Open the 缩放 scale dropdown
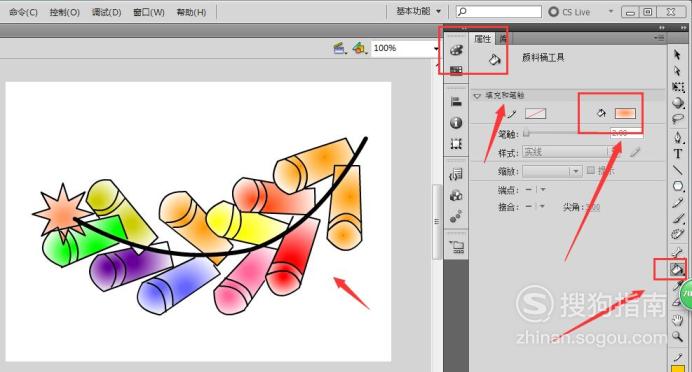 552,171
